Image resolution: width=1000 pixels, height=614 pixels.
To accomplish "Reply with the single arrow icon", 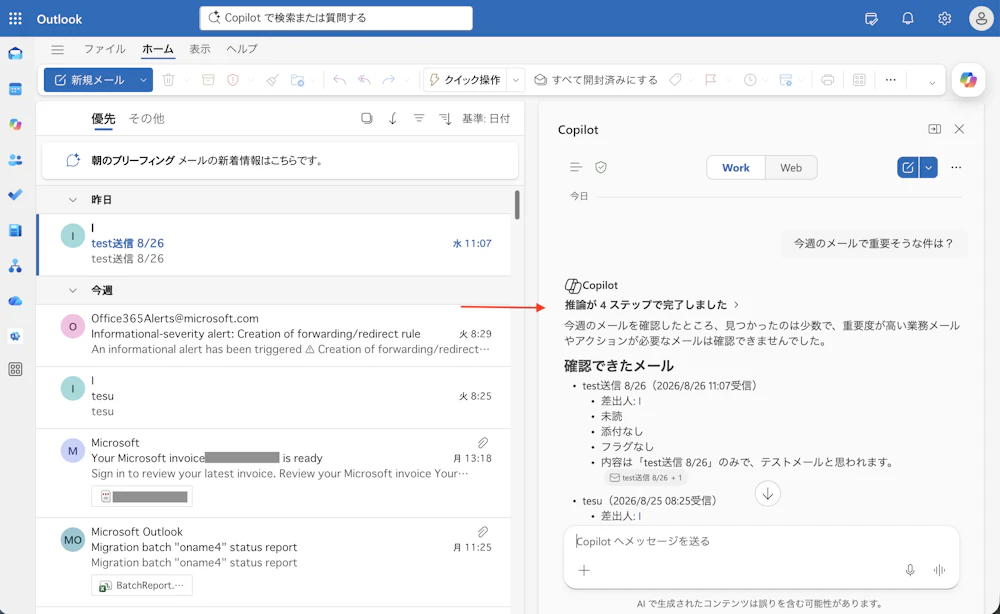I will pos(339,80).
